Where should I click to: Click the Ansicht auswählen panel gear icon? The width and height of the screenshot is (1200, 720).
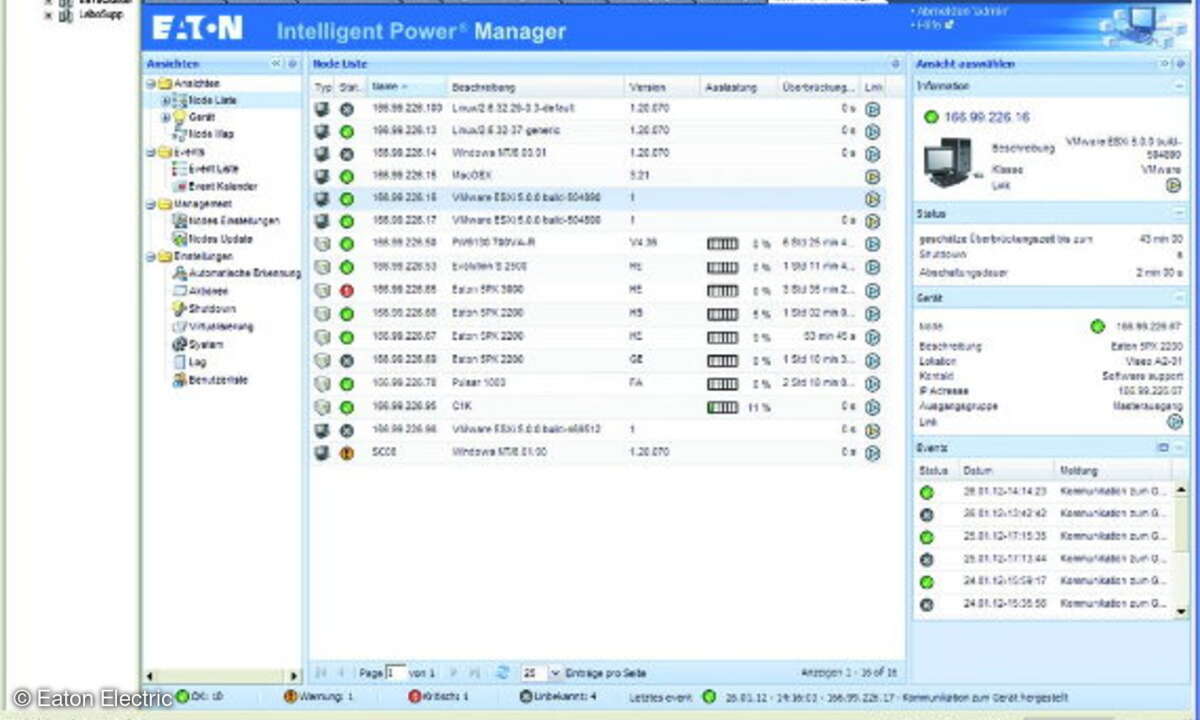(1180, 63)
